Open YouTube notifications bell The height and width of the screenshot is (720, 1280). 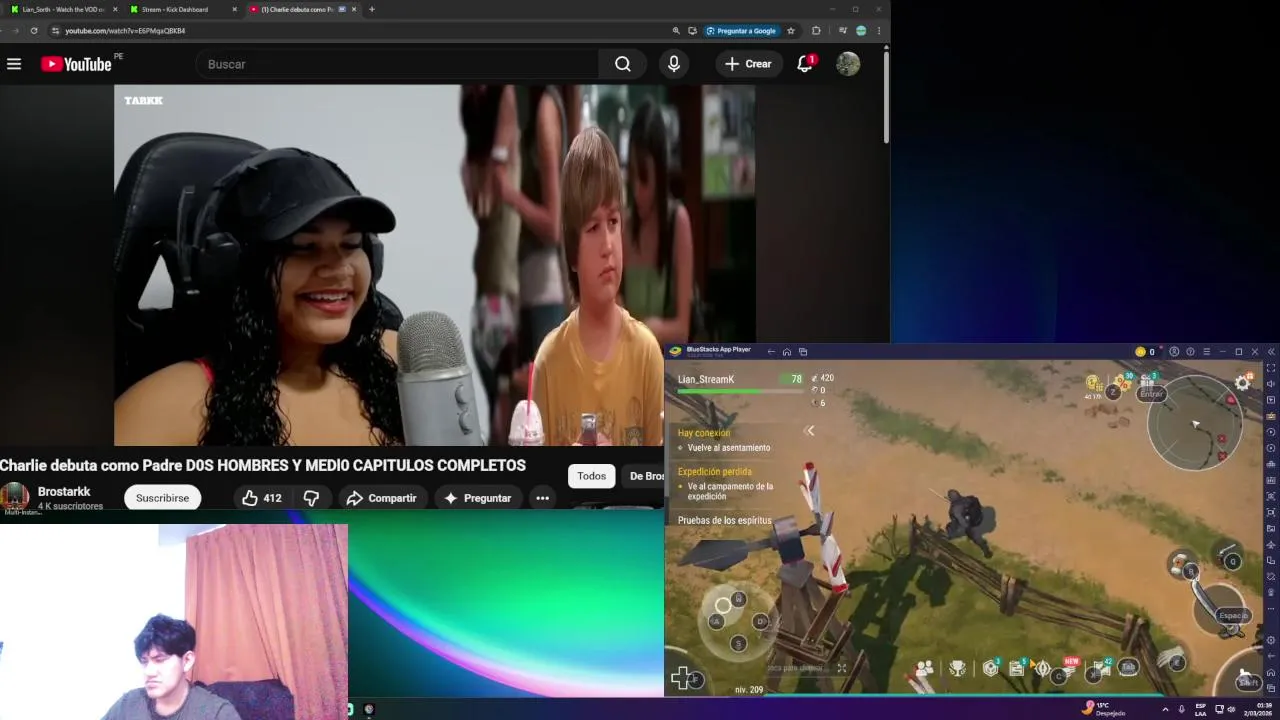tap(805, 64)
